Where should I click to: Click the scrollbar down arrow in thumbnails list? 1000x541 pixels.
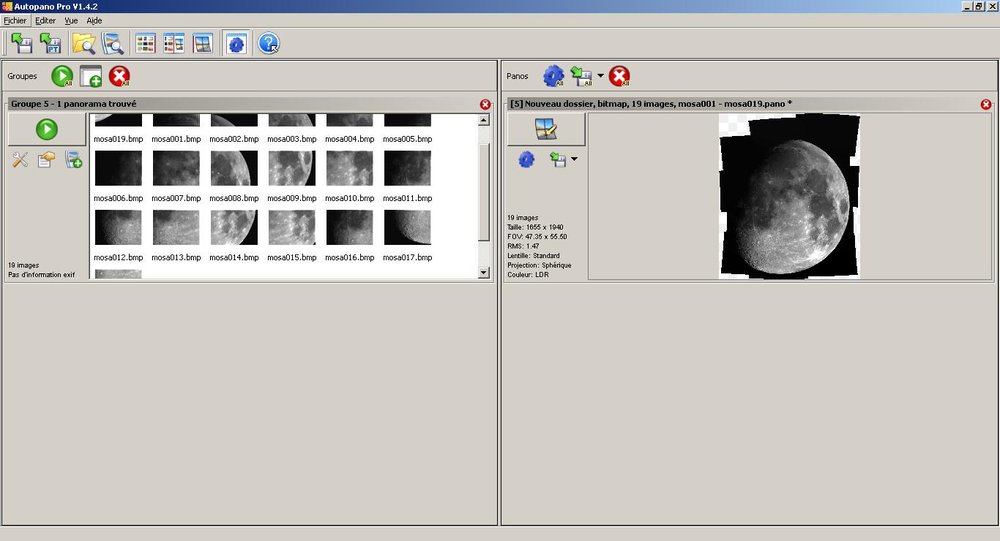click(483, 272)
